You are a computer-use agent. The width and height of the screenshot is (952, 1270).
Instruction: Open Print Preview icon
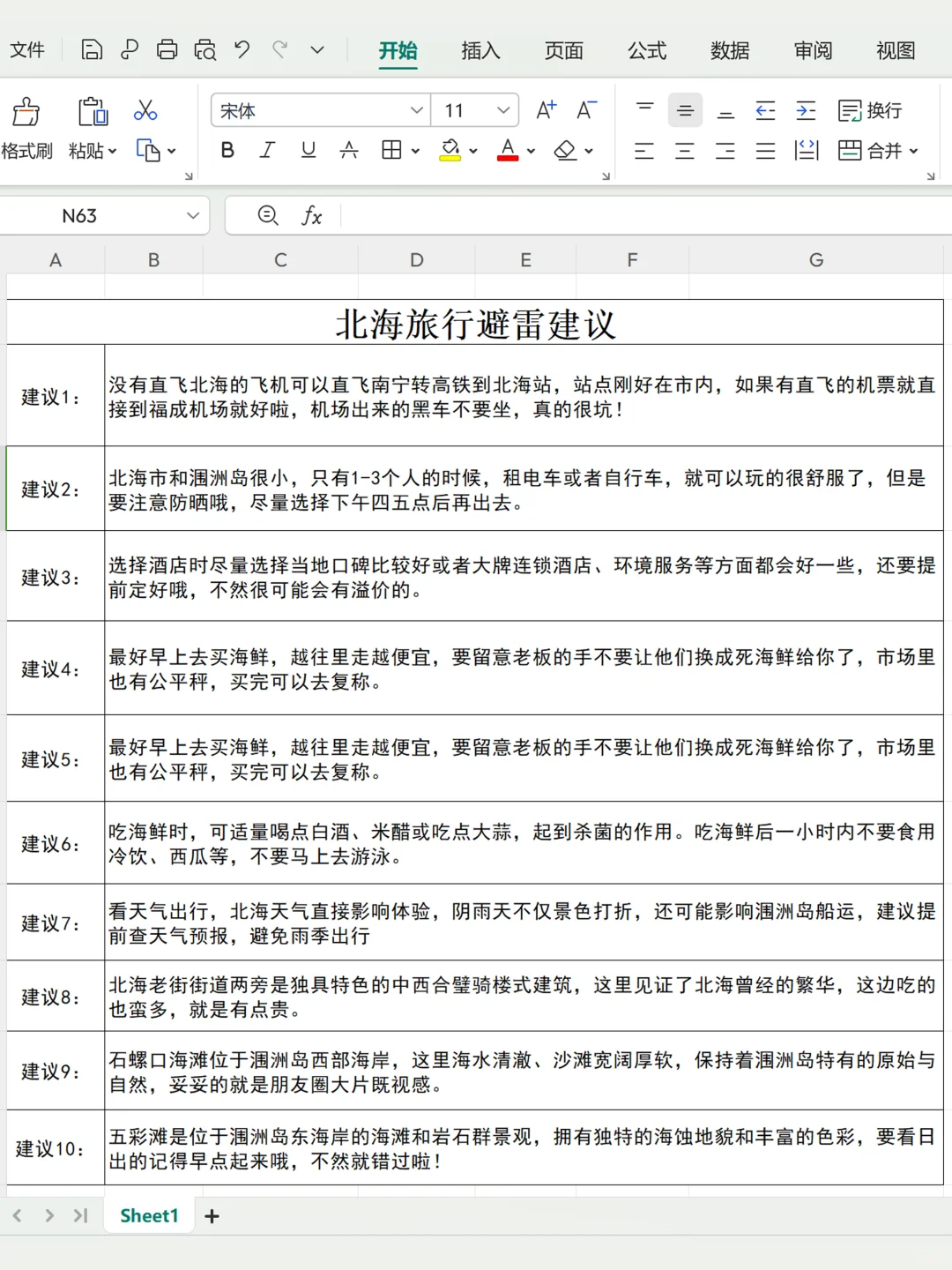pos(205,49)
